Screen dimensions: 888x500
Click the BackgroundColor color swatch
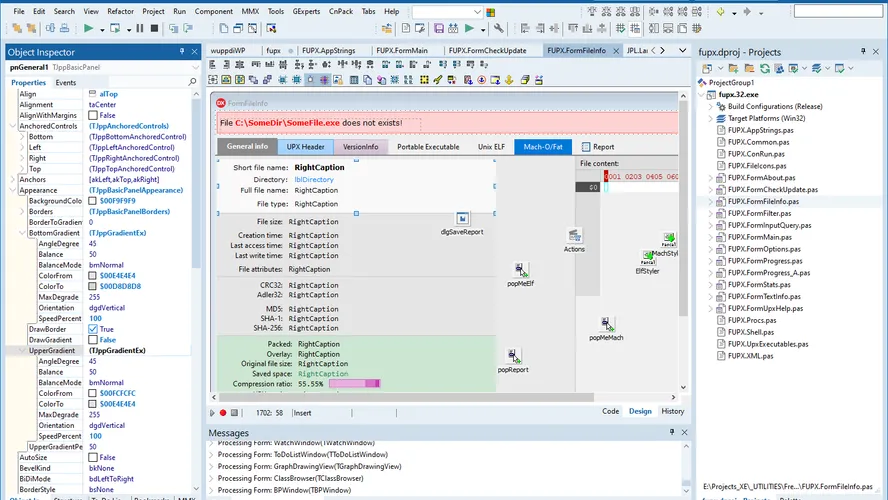coord(93,201)
